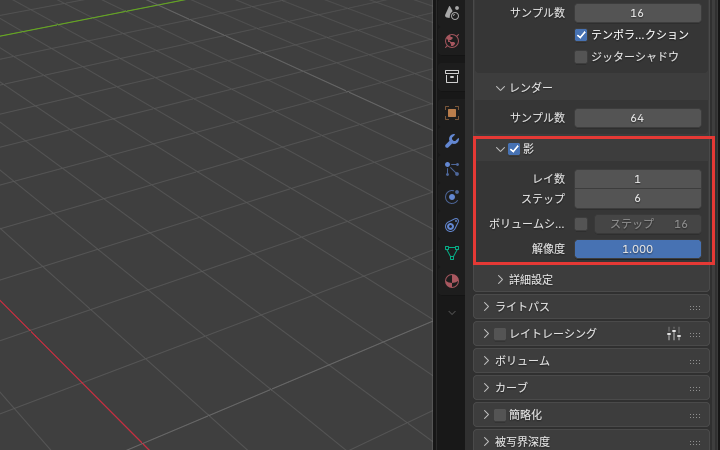
Task: Grab the 簡略化 panel drag handle
Action: [x=695, y=416]
